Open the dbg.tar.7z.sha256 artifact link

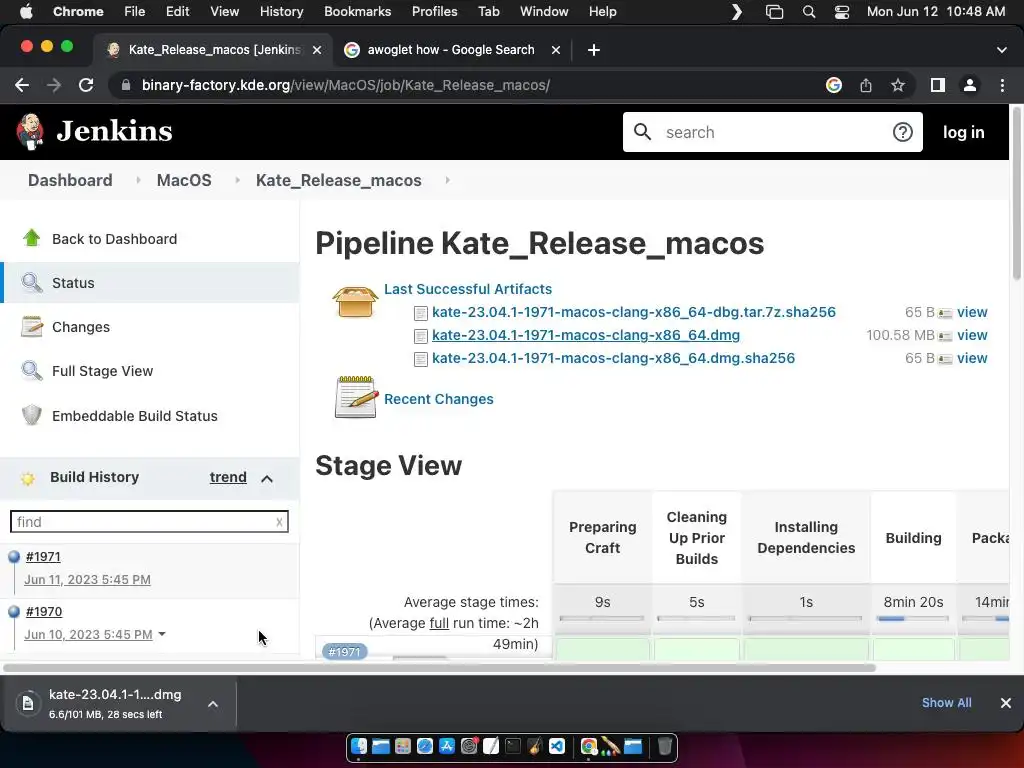(x=633, y=312)
